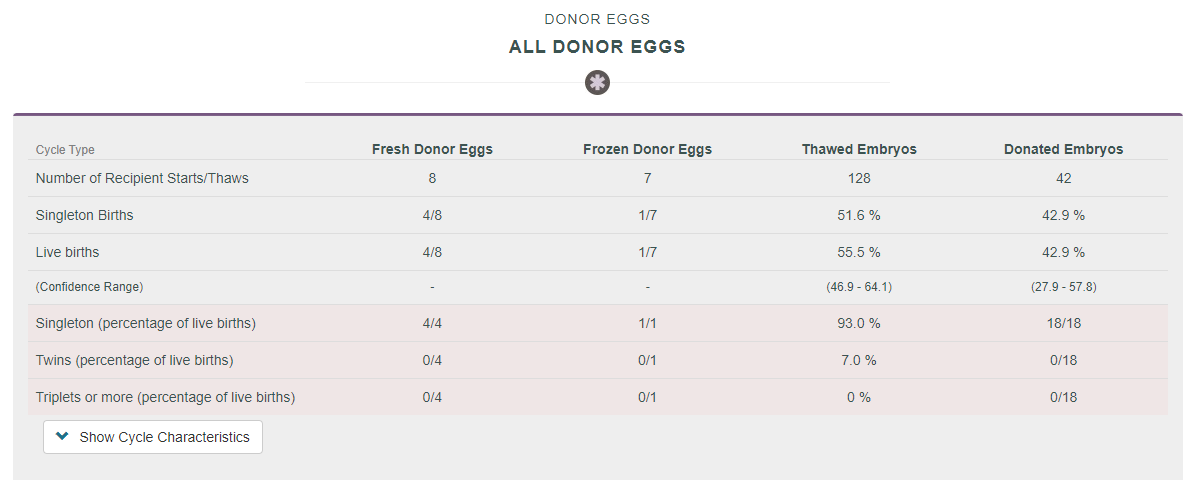Click the 55.5 % Thawed Embryos live births value
This screenshot has width=1197, height=491.
(x=859, y=252)
